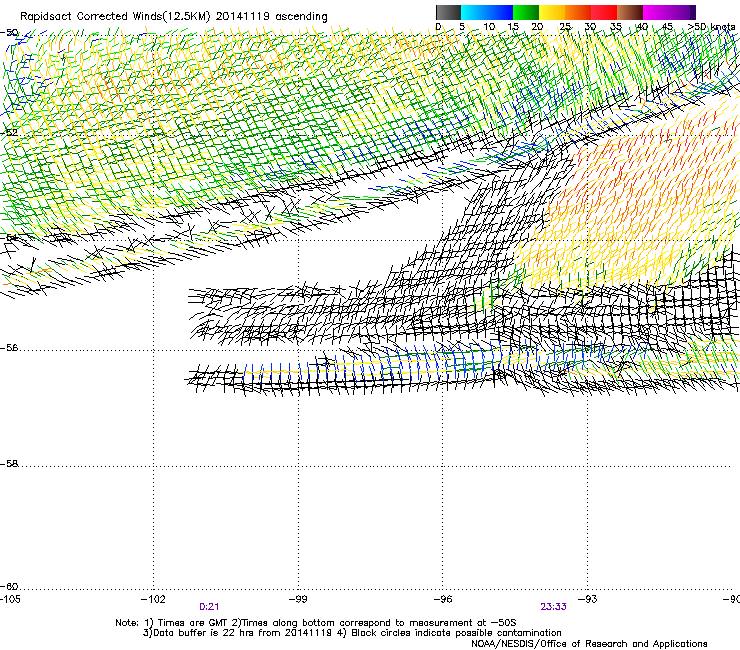
Task: Click the purple '0:21' swath time label
Action: point(209,607)
